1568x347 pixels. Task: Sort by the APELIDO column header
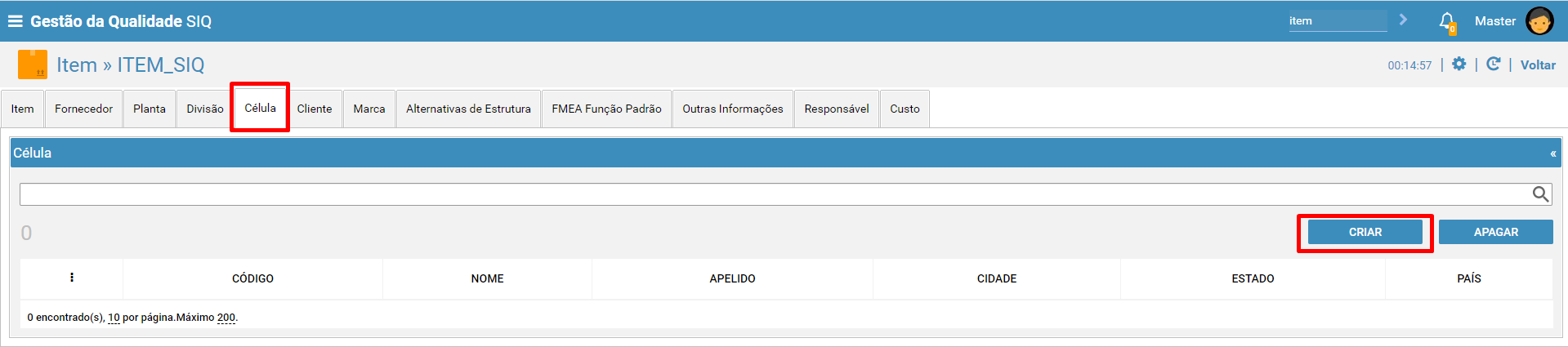[x=732, y=278]
